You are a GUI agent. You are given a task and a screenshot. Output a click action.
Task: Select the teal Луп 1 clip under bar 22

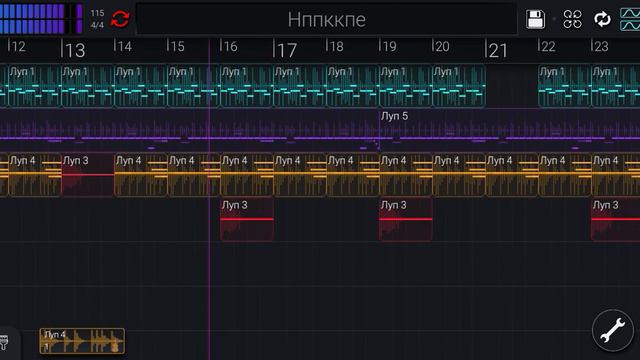coord(565,86)
